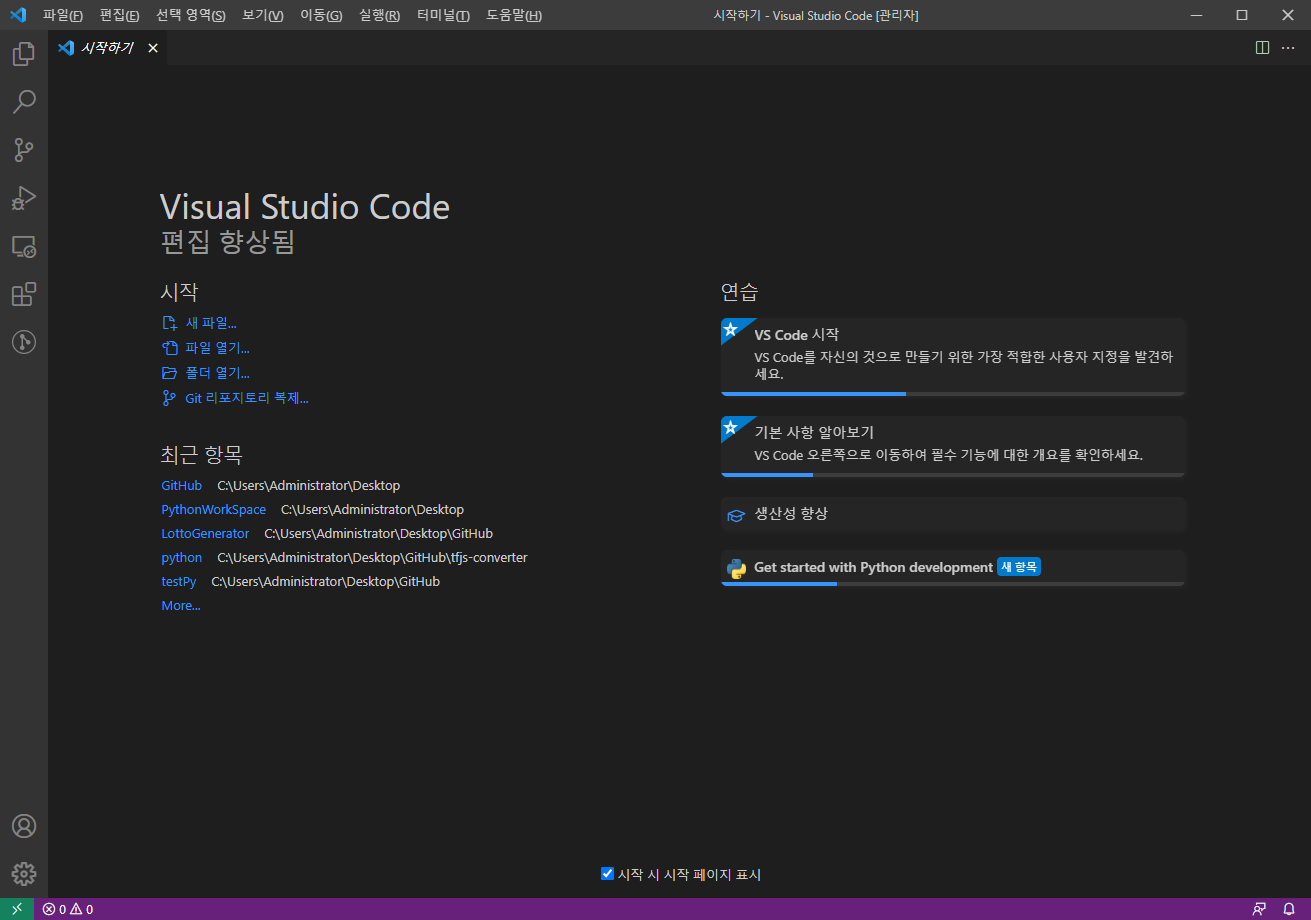Open the Explorer view in activity bar
Image resolution: width=1311 pixels, height=920 pixels.
click(24, 53)
